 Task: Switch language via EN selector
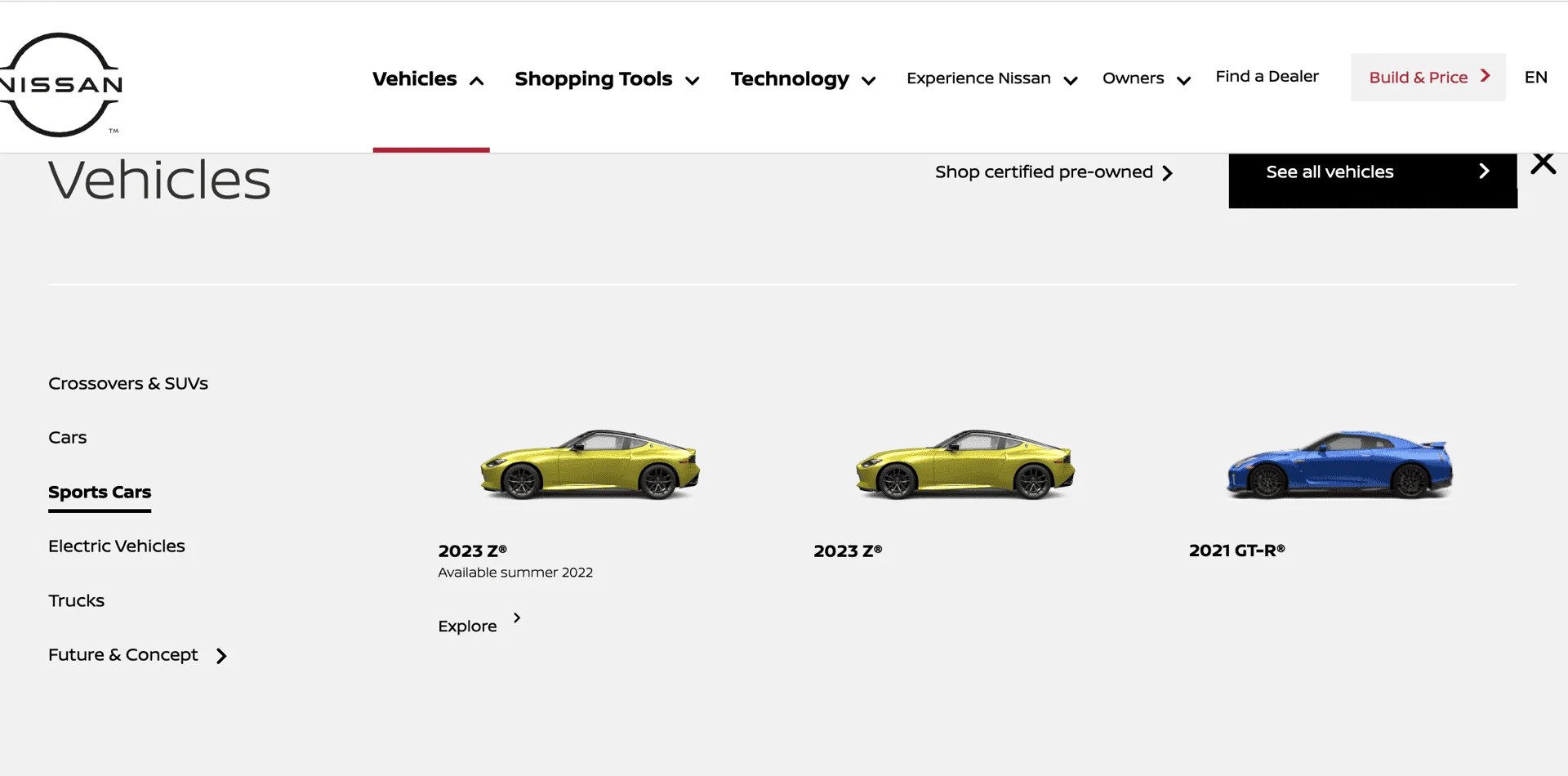point(1536,77)
